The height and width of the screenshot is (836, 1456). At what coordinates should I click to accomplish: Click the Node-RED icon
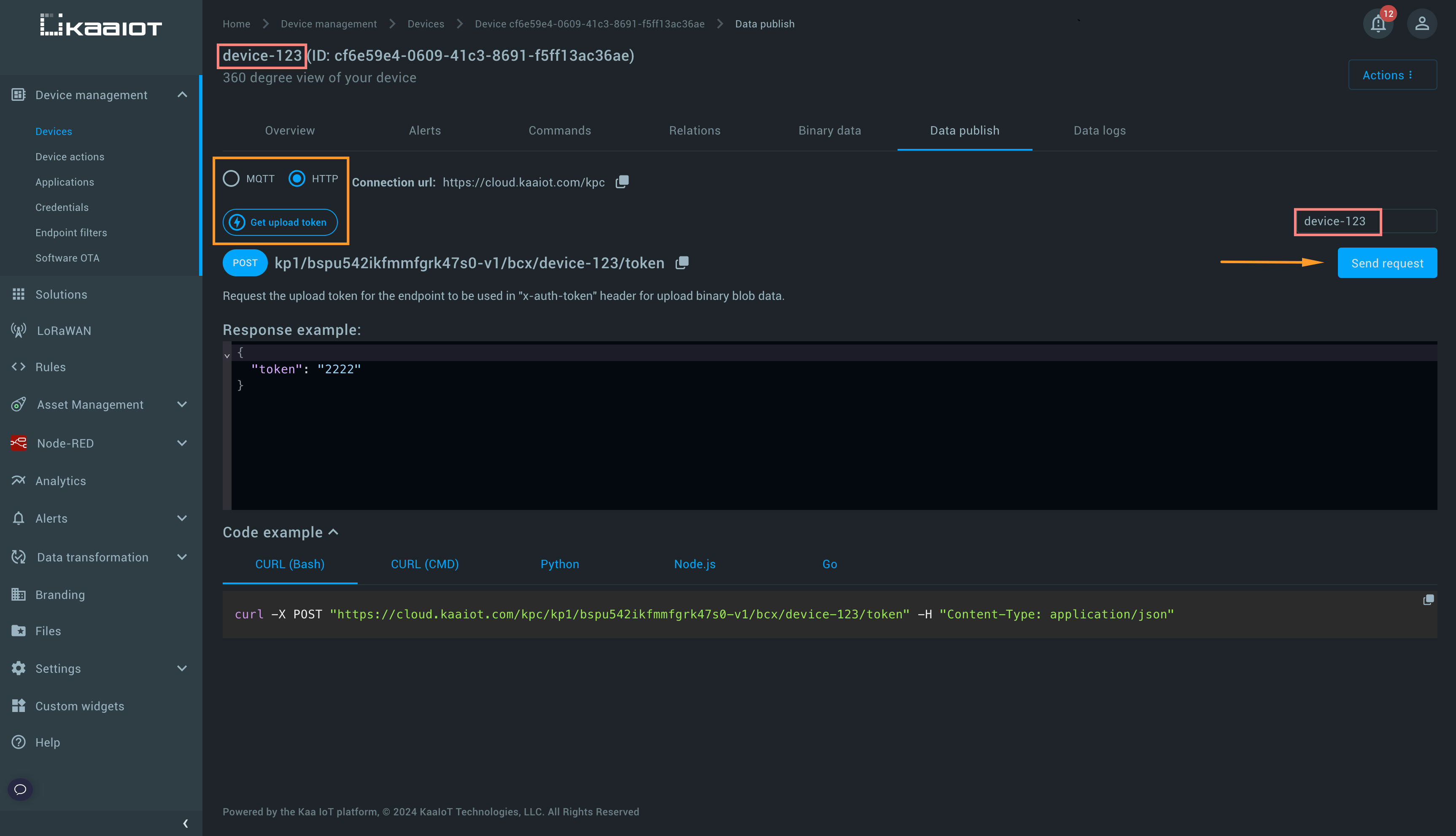[x=19, y=443]
